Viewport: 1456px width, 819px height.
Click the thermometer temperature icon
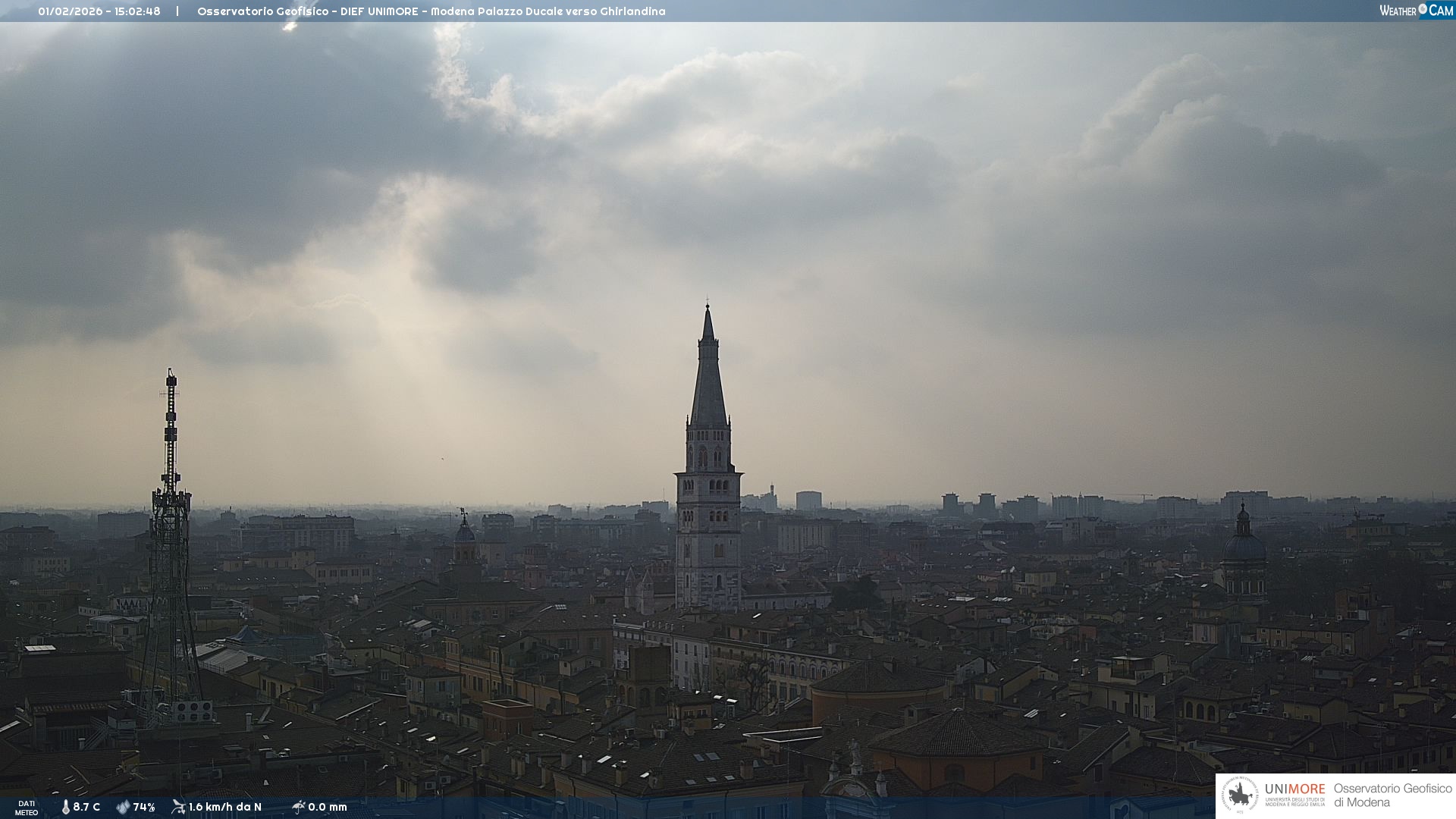click(66, 807)
